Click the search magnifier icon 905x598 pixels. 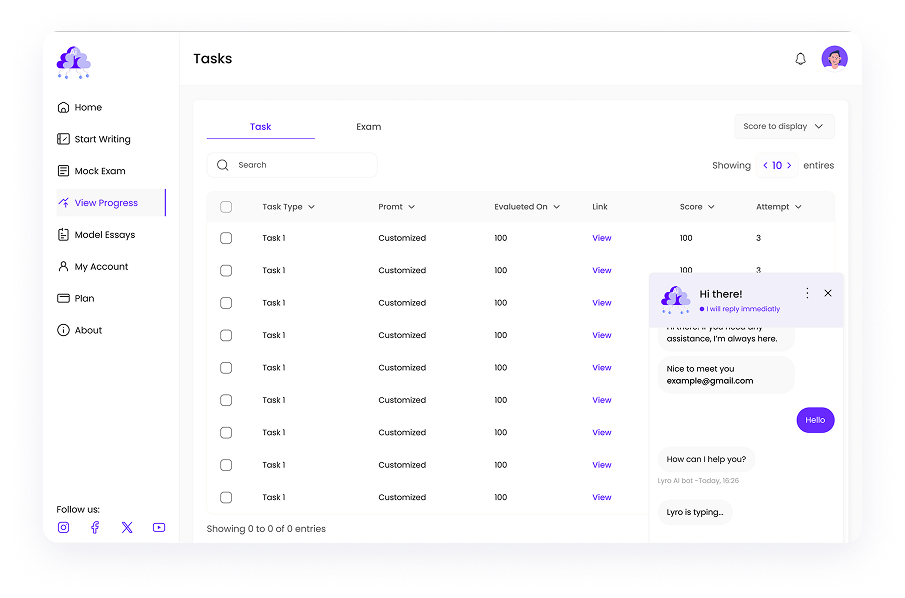click(x=222, y=165)
